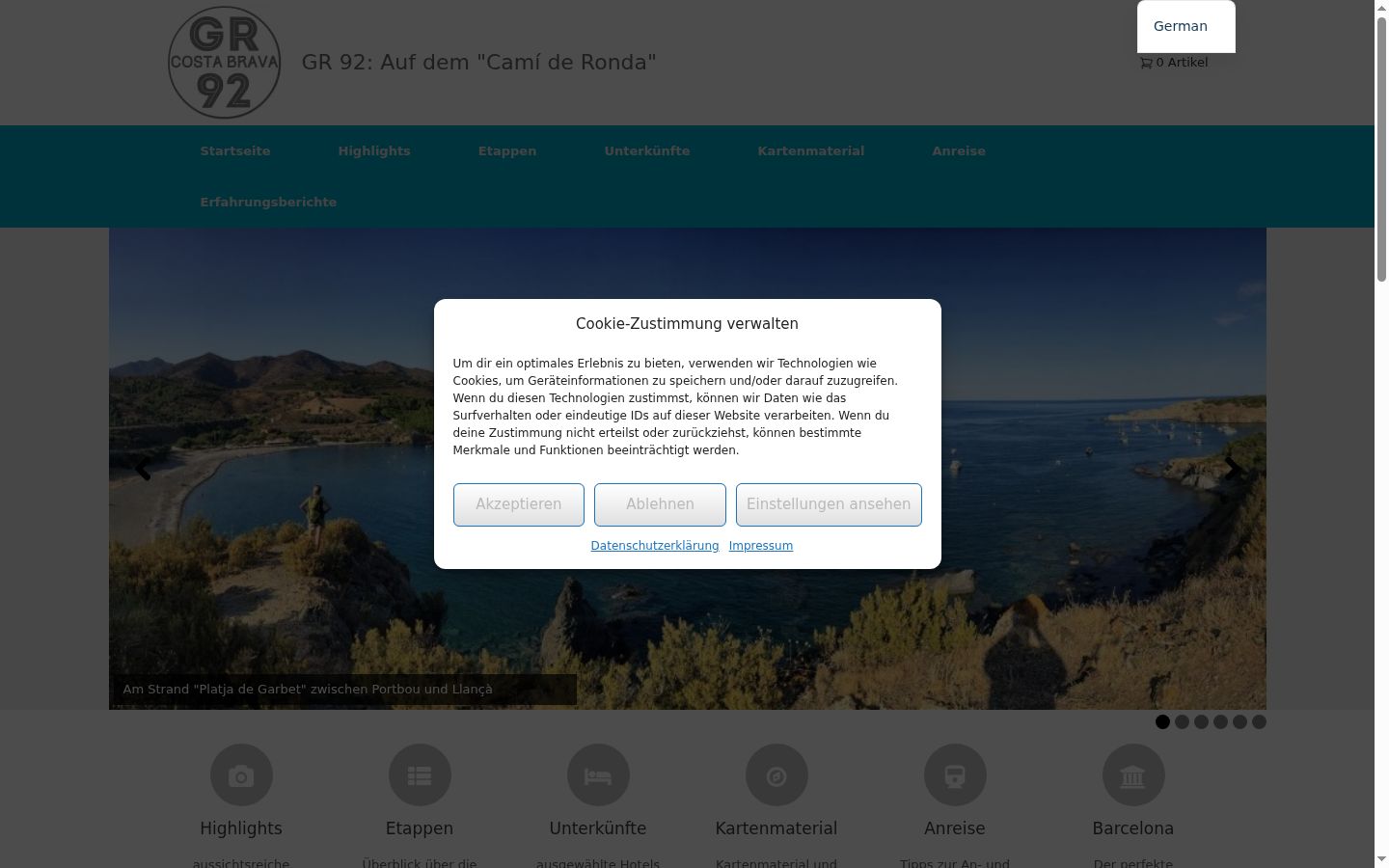Open the Etappen list icon
This screenshot has height=868, width=1389.
click(x=420, y=774)
